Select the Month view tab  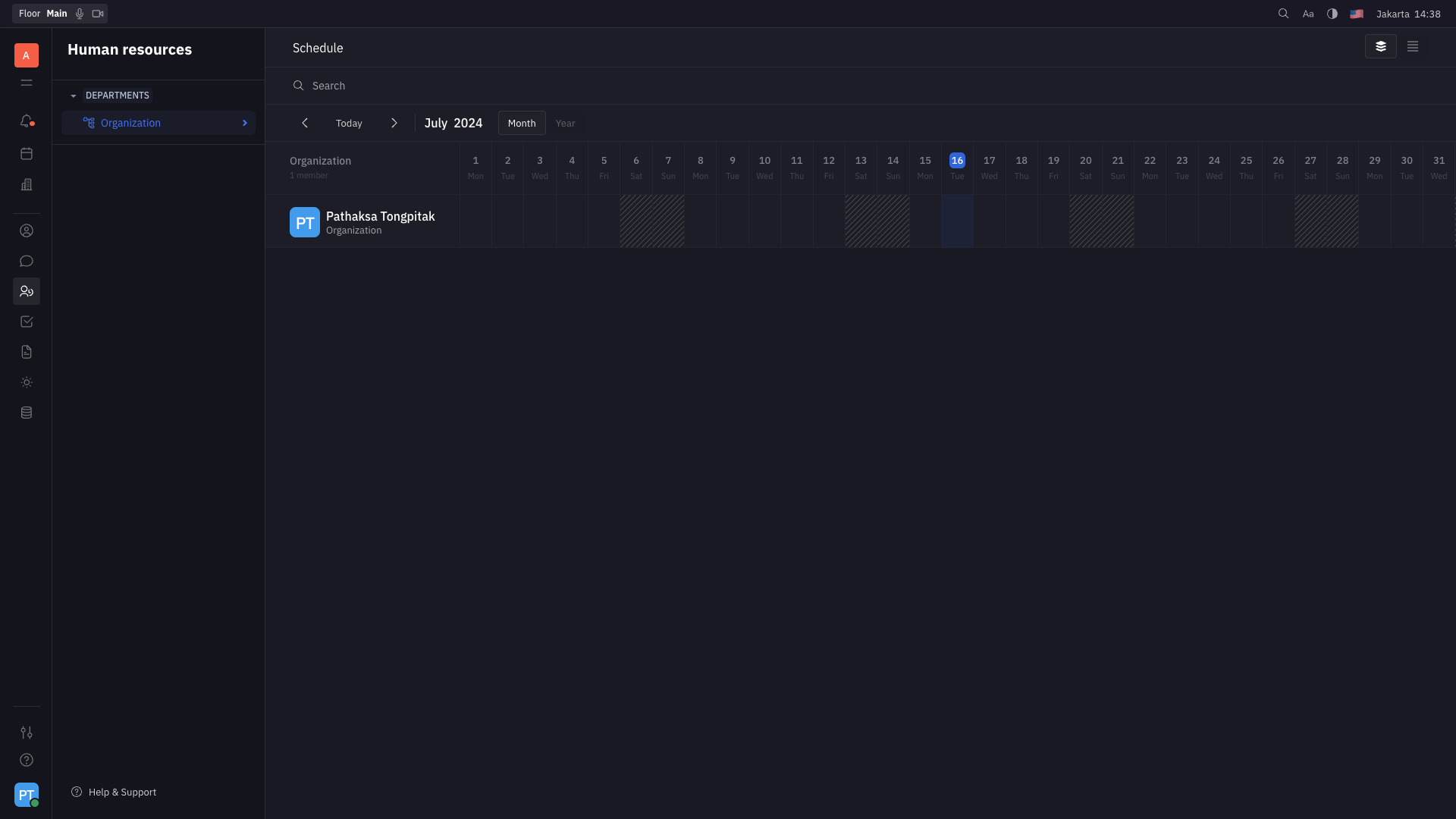[521, 123]
